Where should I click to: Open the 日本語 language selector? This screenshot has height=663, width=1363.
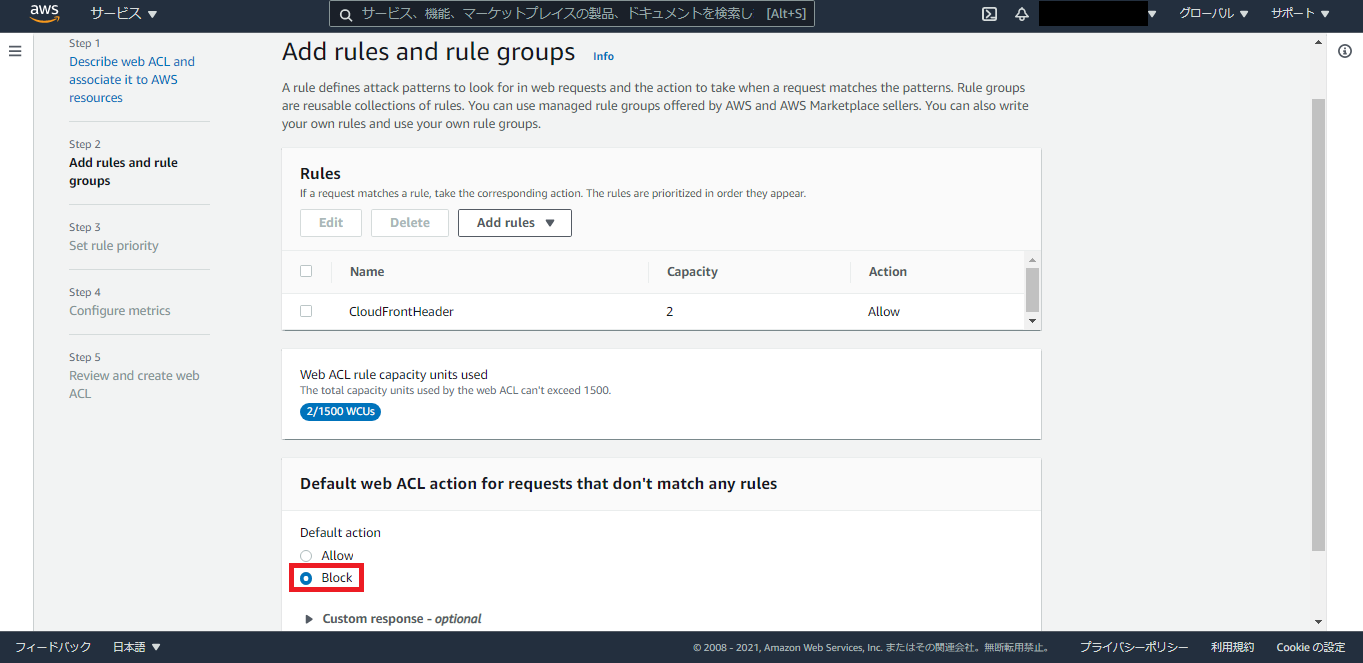(137, 647)
